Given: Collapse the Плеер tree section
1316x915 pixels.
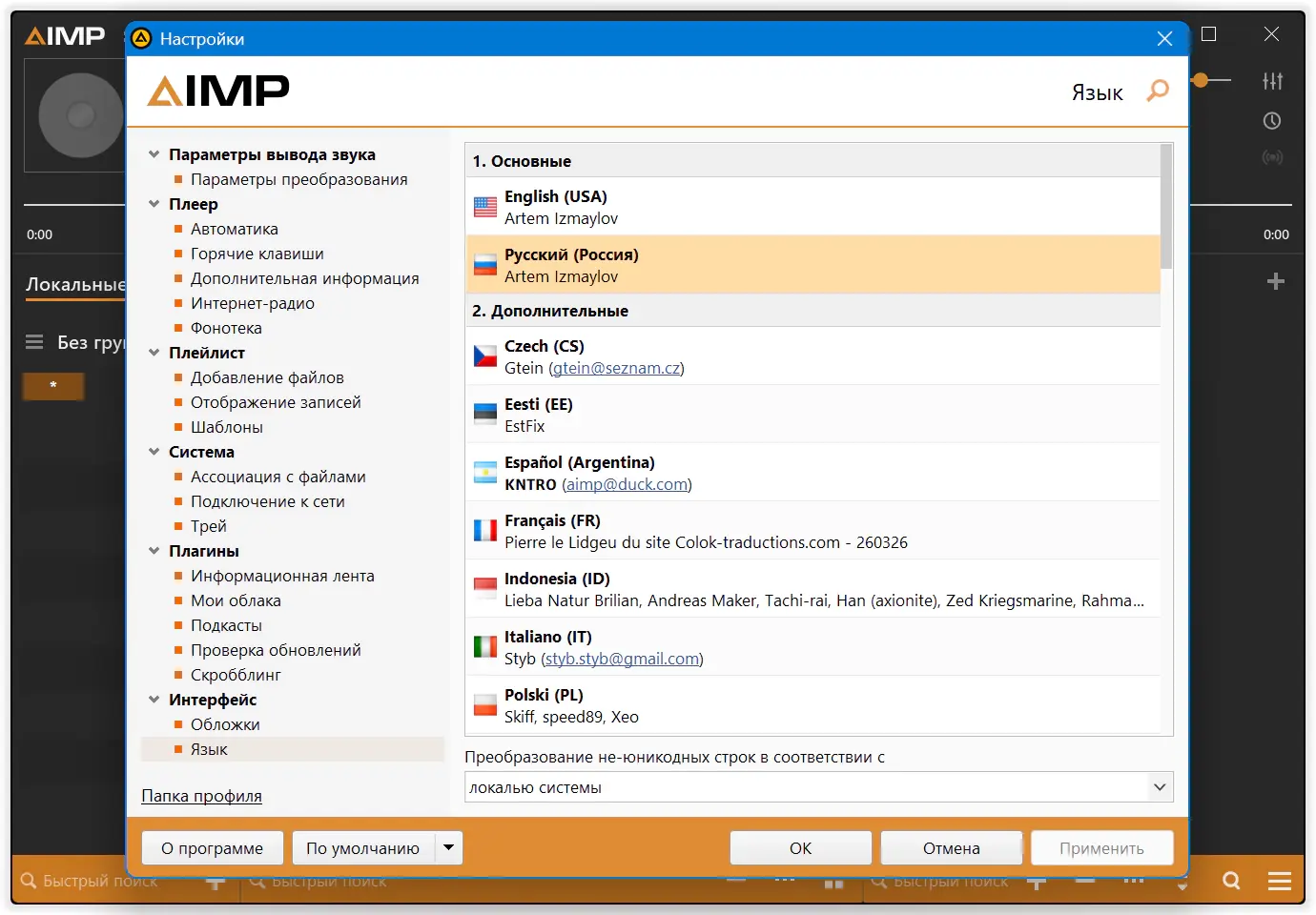Looking at the screenshot, I should click(x=154, y=204).
